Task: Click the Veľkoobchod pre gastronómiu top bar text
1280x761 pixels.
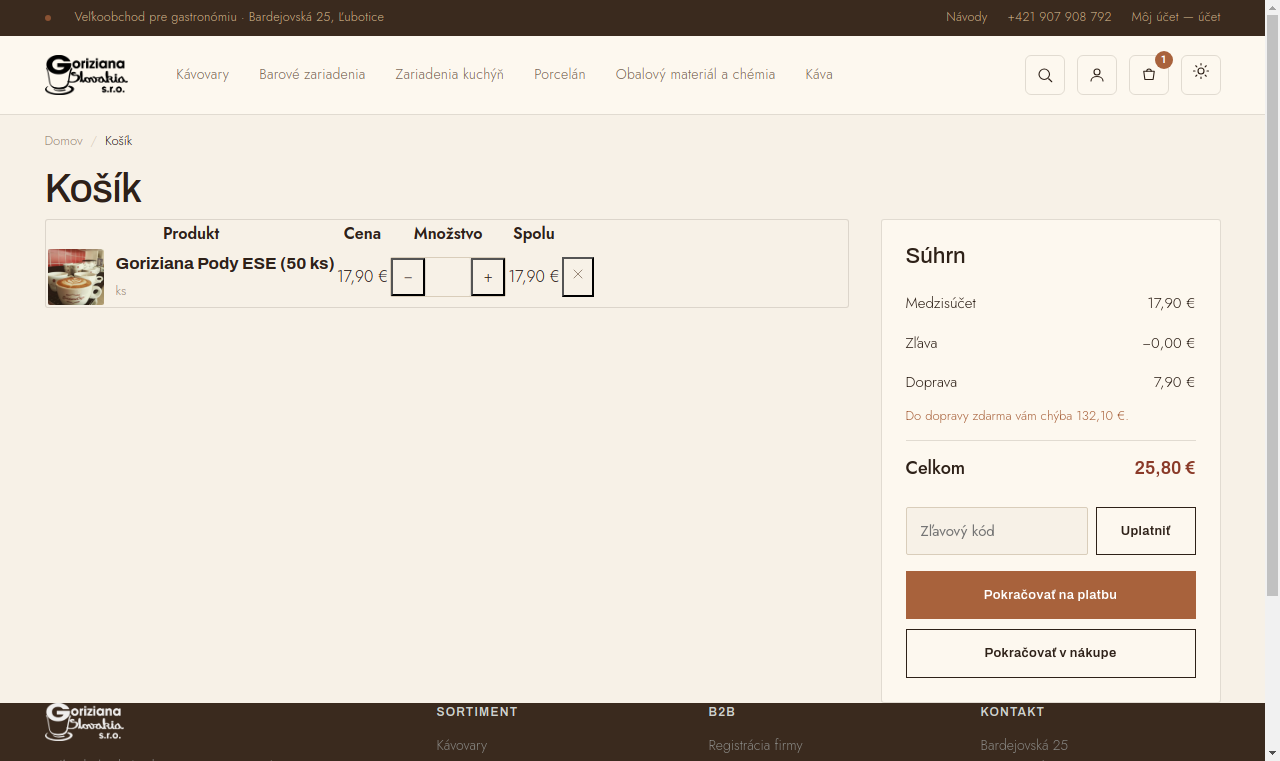Action: pos(229,17)
